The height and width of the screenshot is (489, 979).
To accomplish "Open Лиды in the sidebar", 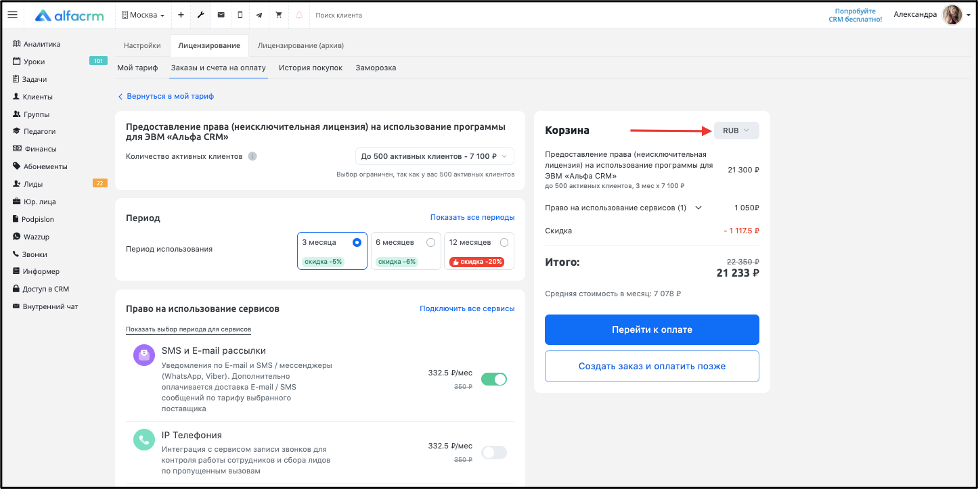I will 28,184.
